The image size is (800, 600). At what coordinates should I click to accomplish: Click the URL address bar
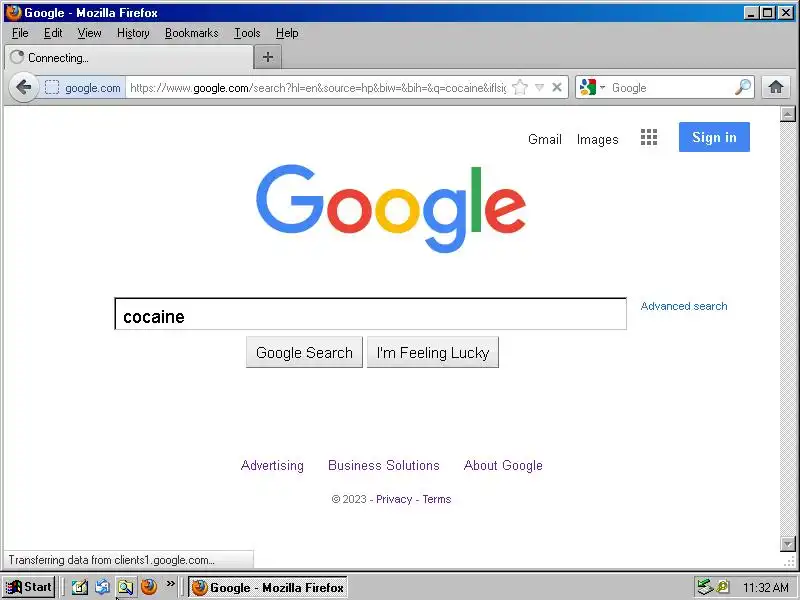(317, 88)
